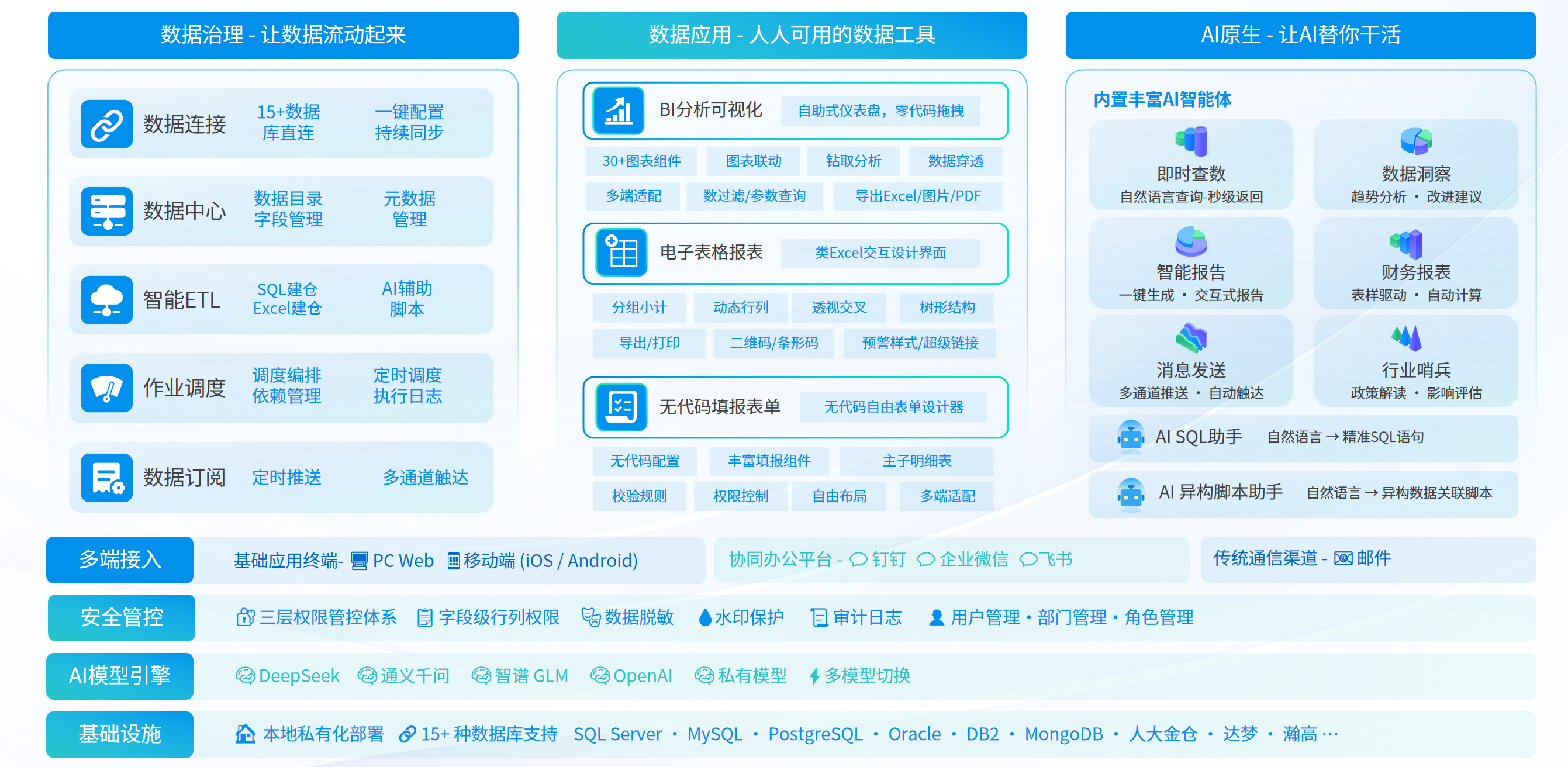Select the 钻取分析 feature tag

point(853,161)
